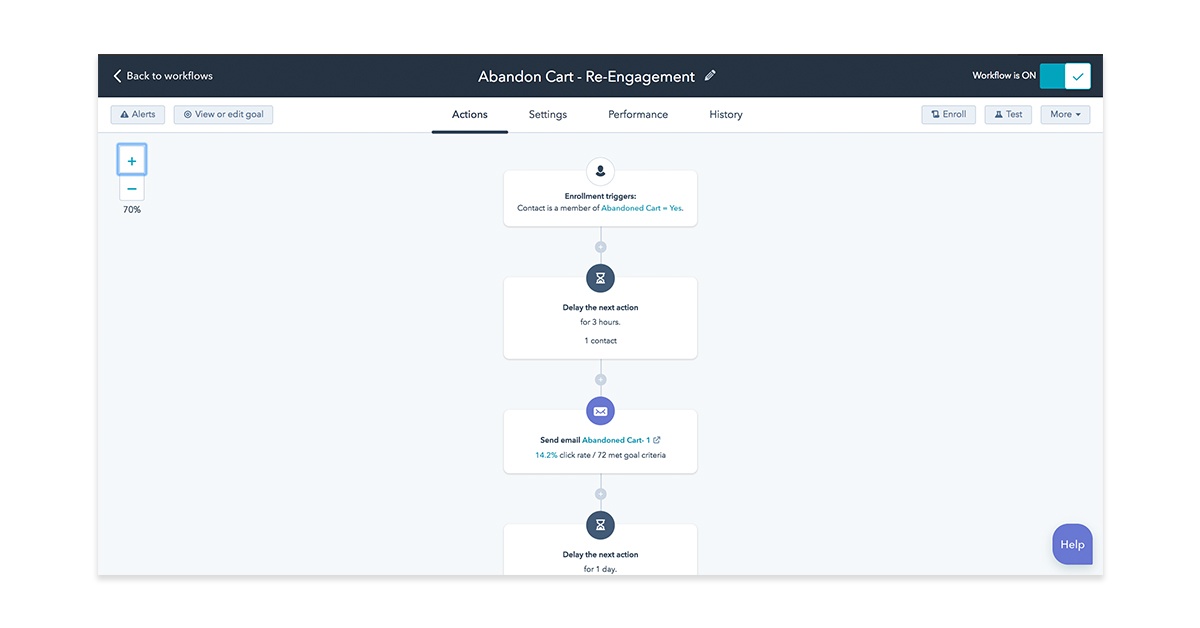Switch to the Settings tab

(x=548, y=115)
